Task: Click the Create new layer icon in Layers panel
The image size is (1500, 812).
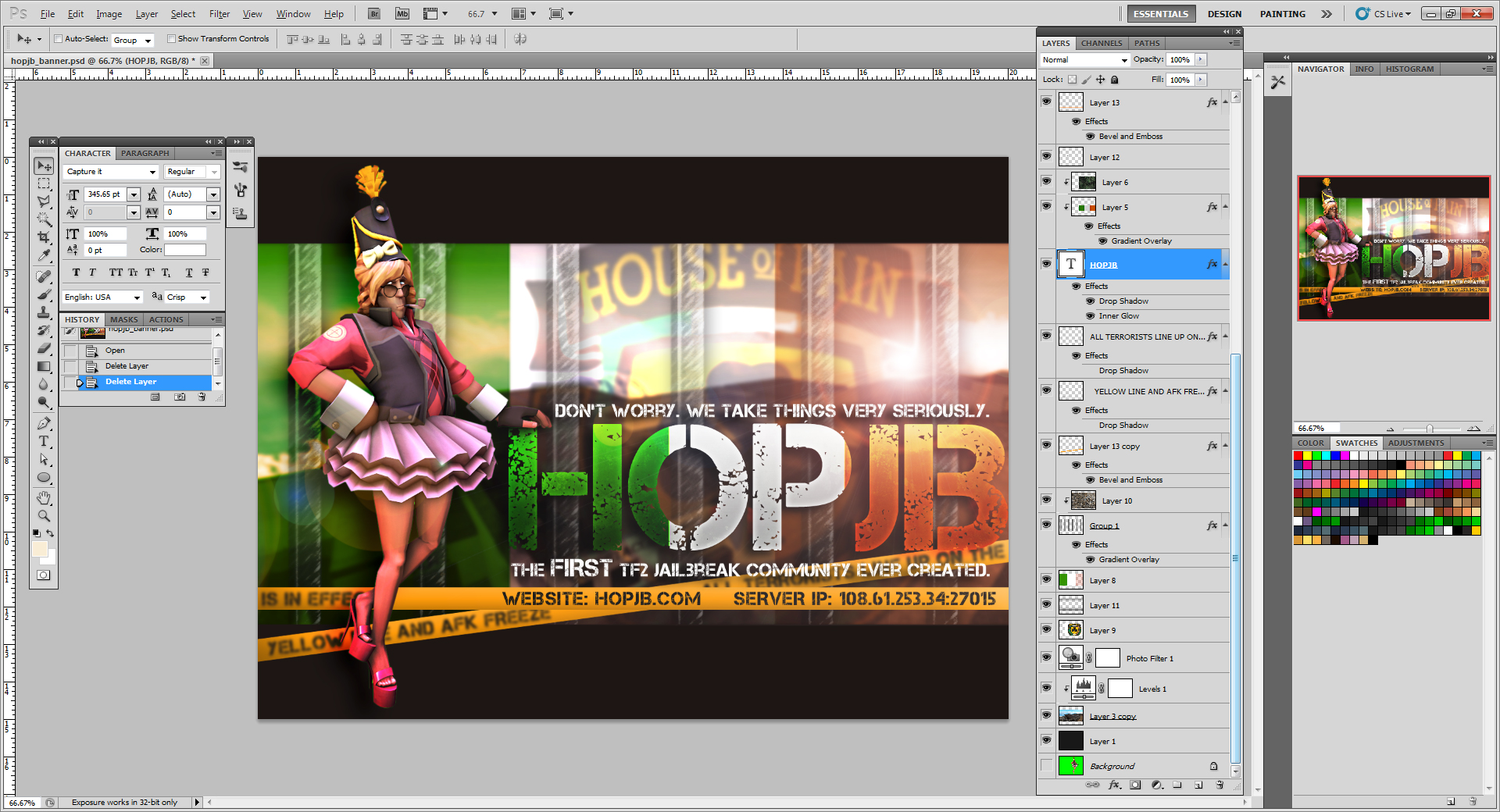Action: click(x=1198, y=785)
